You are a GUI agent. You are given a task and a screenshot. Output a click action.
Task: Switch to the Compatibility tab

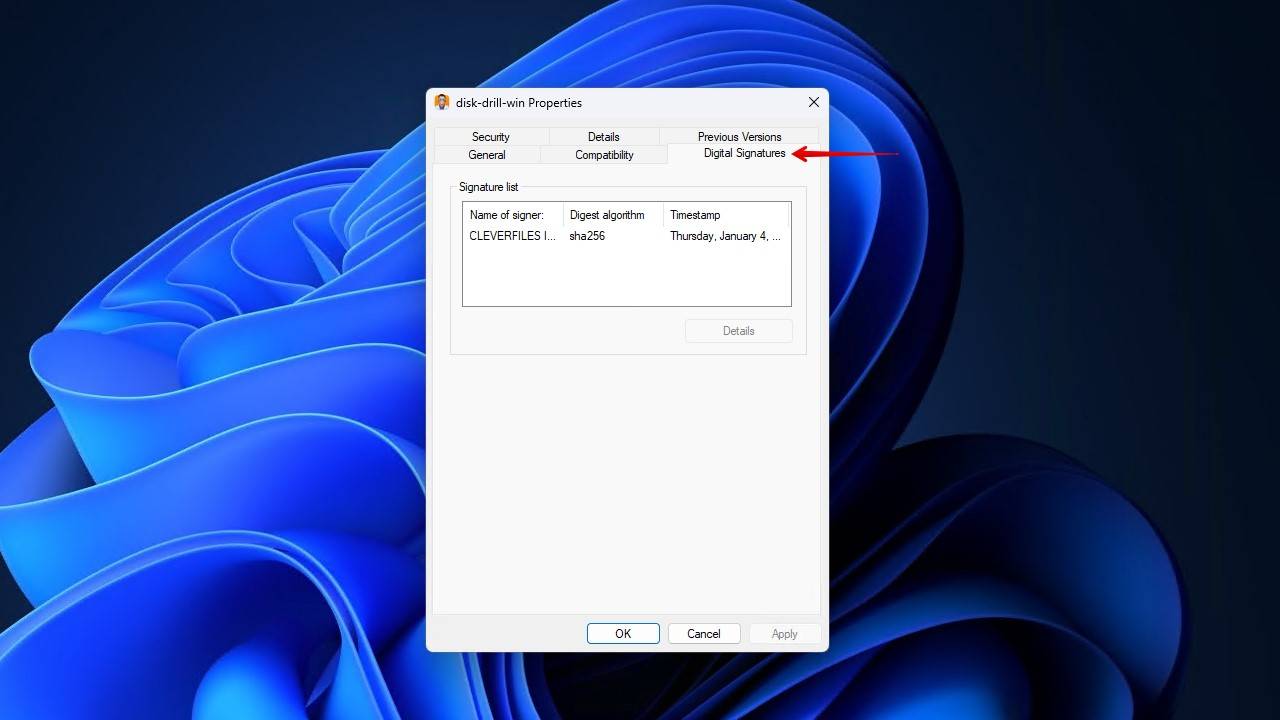point(604,155)
